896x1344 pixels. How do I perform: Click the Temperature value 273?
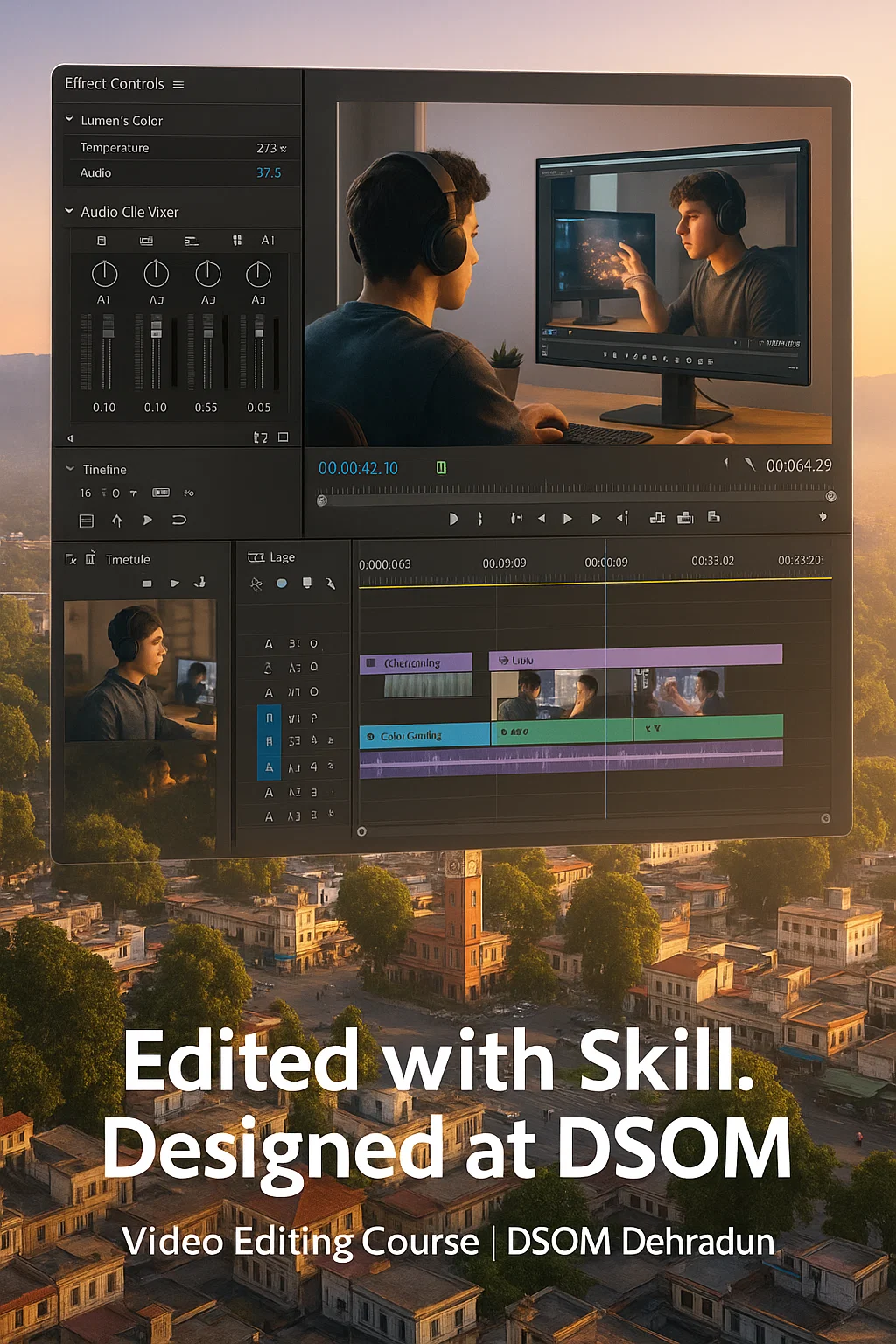coord(267,148)
